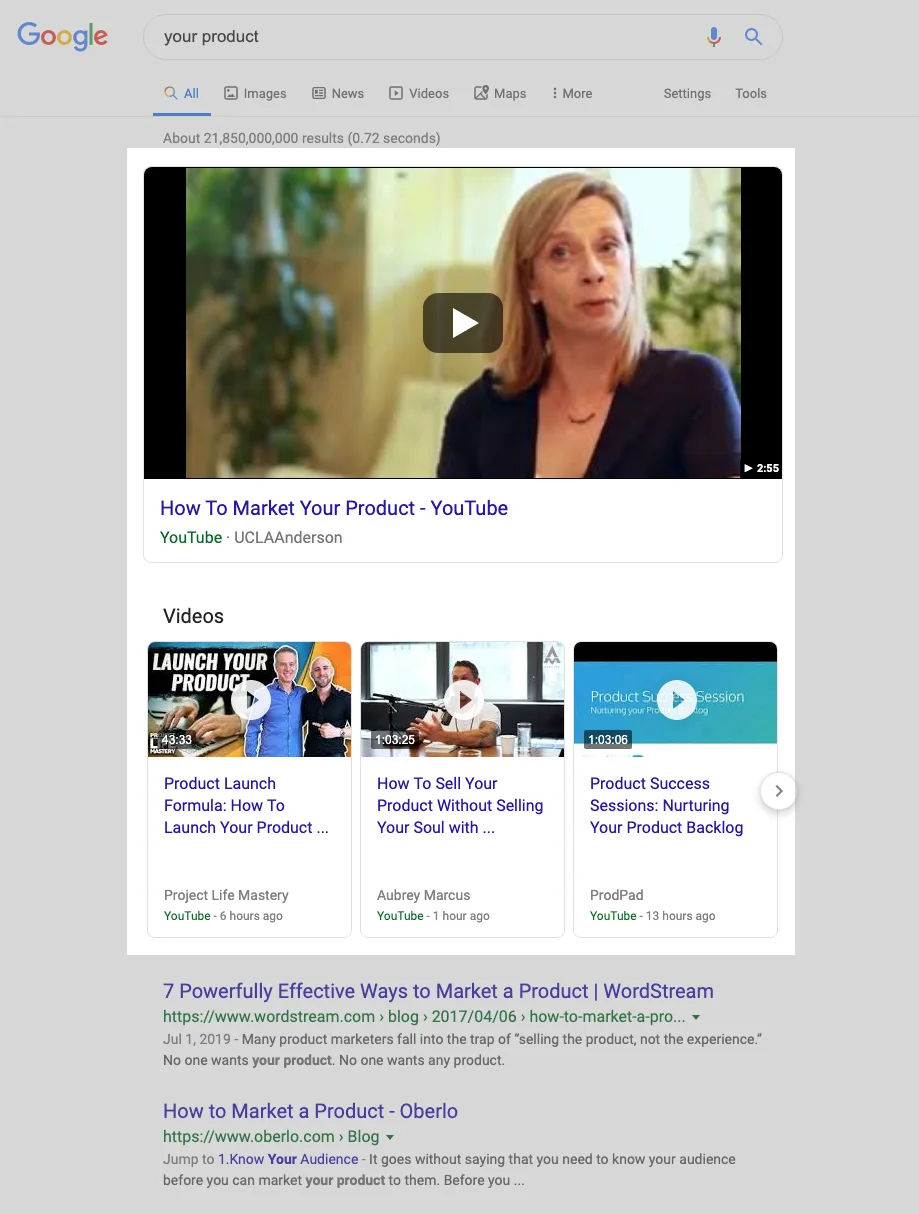919x1214 pixels.
Task: Play the Aubrey Marcus podcast video
Action: pos(463,700)
